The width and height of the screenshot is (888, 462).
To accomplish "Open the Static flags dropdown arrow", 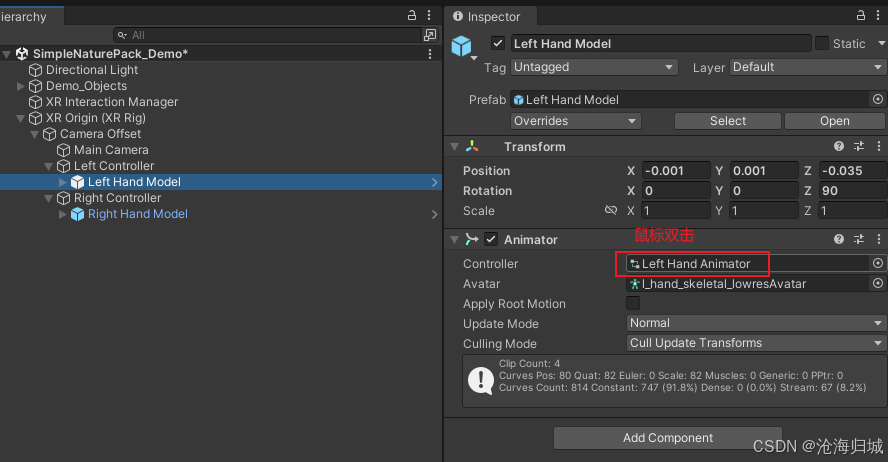I will click(x=881, y=43).
